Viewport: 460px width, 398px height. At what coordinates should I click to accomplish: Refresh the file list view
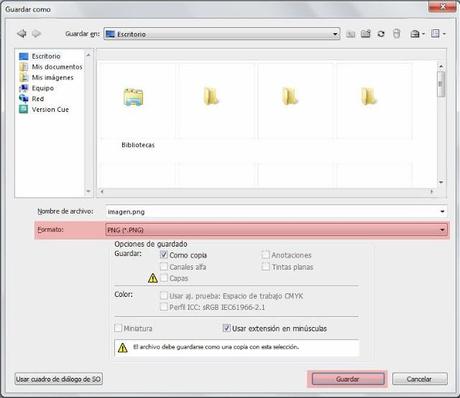381,34
